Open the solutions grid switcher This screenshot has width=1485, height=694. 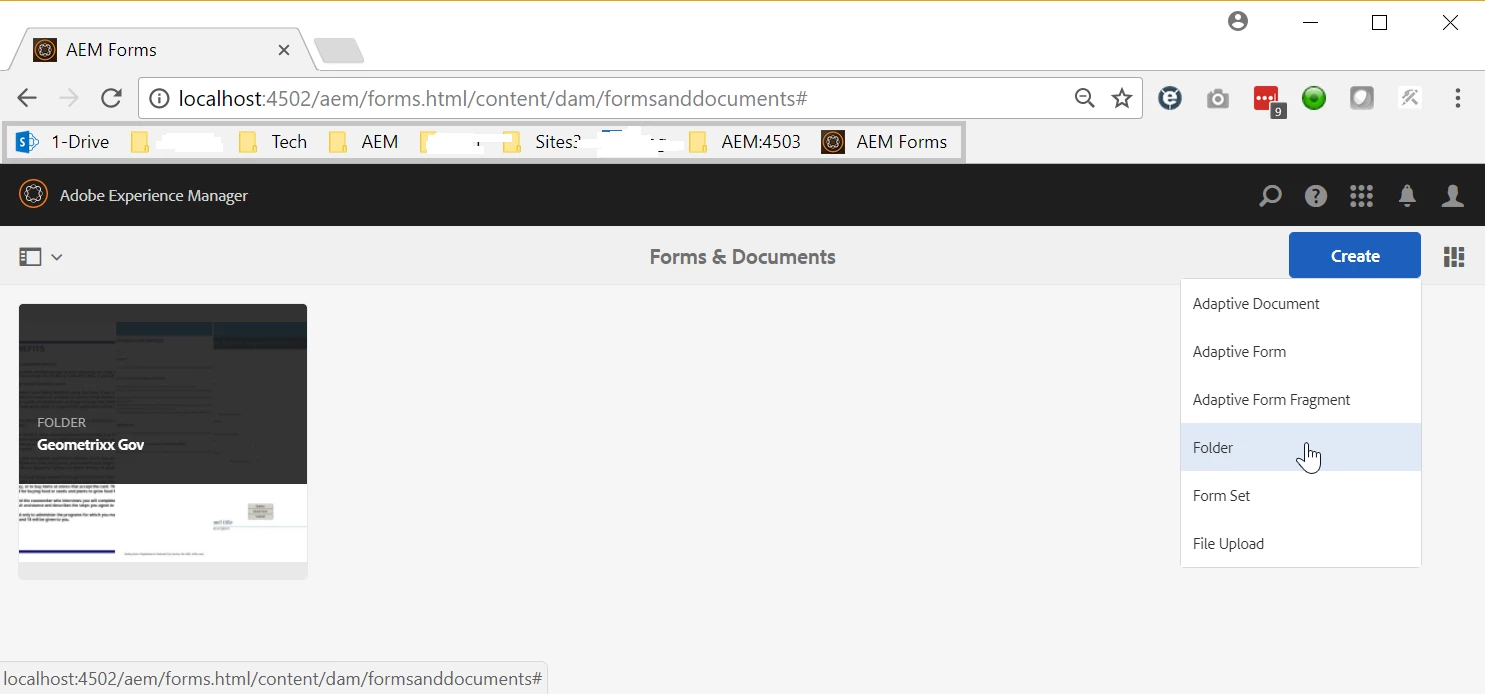pos(1361,196)
